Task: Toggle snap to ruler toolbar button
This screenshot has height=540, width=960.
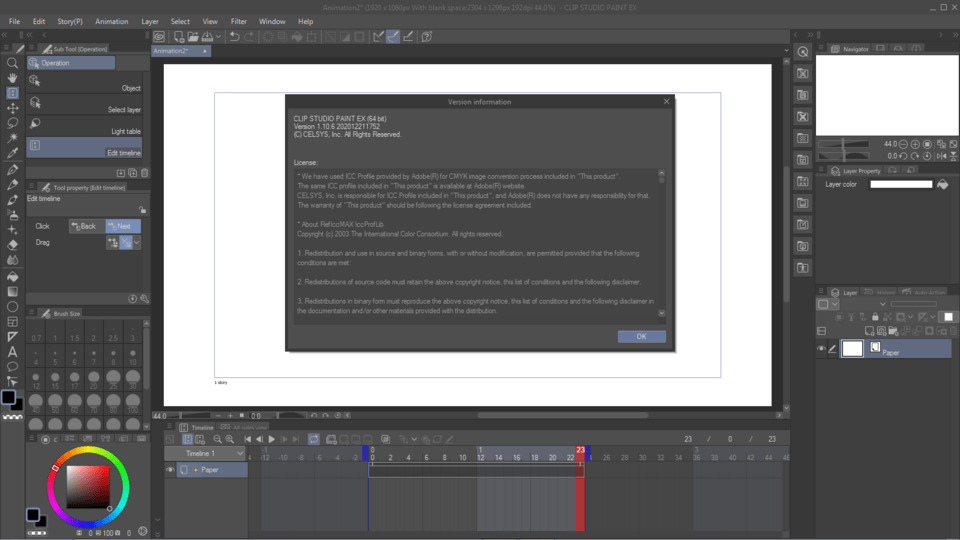Action: (378, 37)
